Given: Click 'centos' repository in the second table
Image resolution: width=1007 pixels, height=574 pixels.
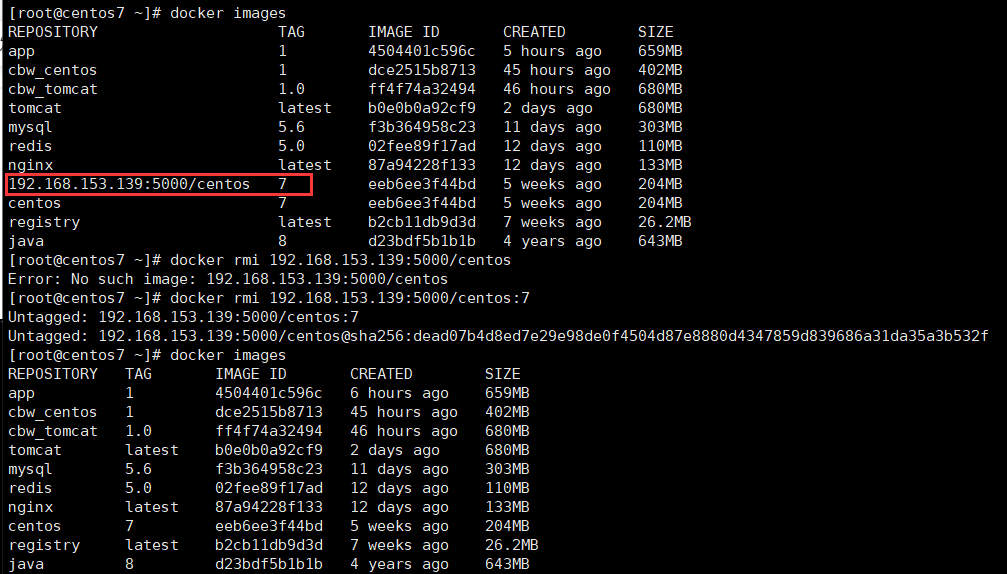Looking at the screenshot, I should click(35, 526).
